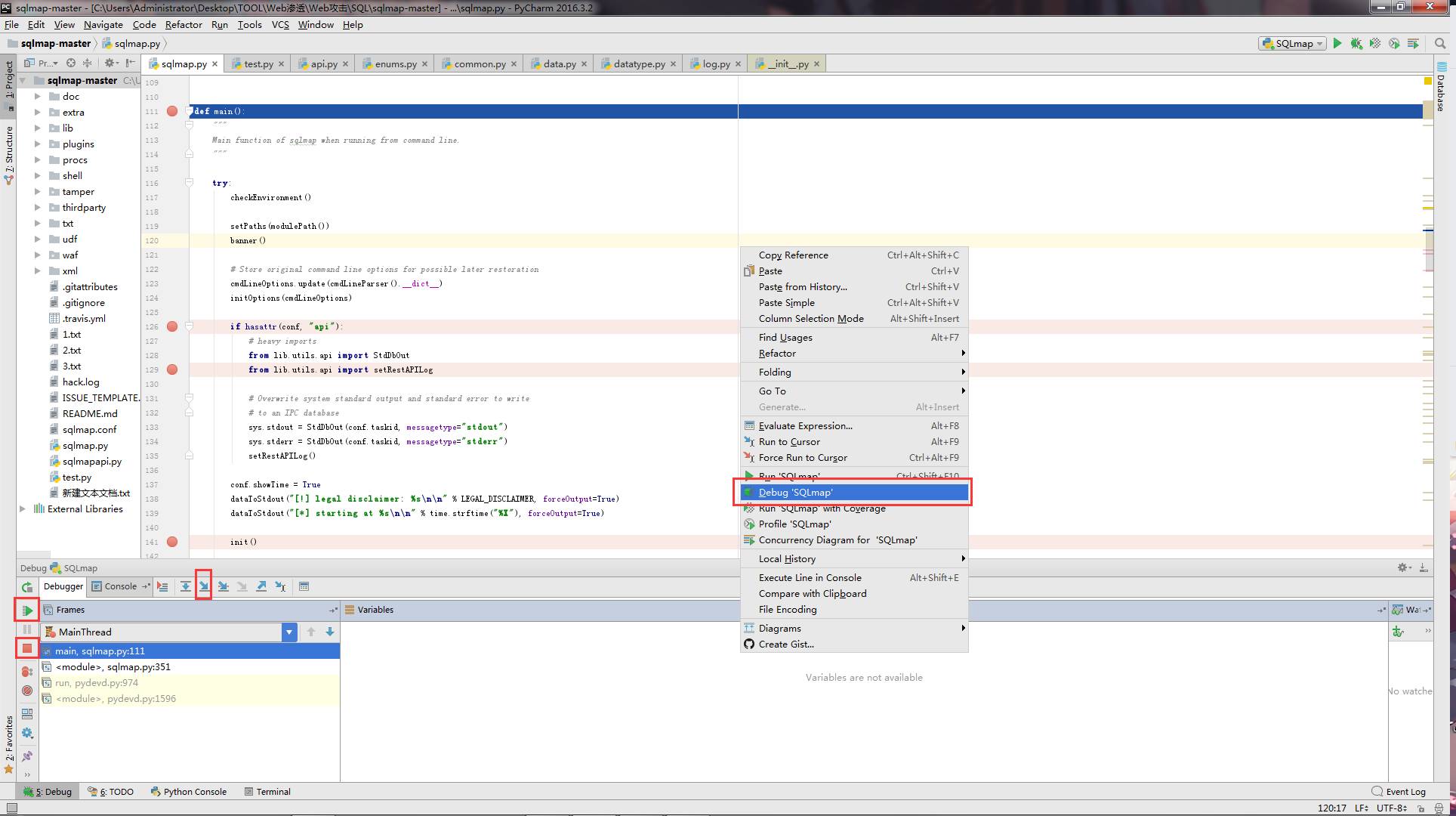Click Local History submenu entry
1456x816 pixels.
pyautogui.click(x=855, y=559)
